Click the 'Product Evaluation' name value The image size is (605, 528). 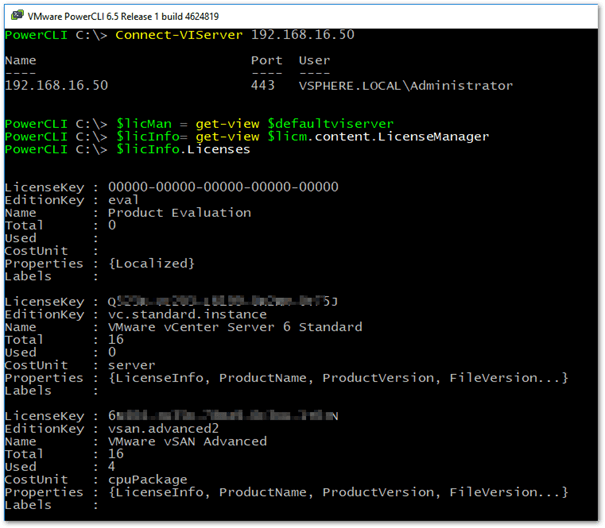click(x=179, y=213)
